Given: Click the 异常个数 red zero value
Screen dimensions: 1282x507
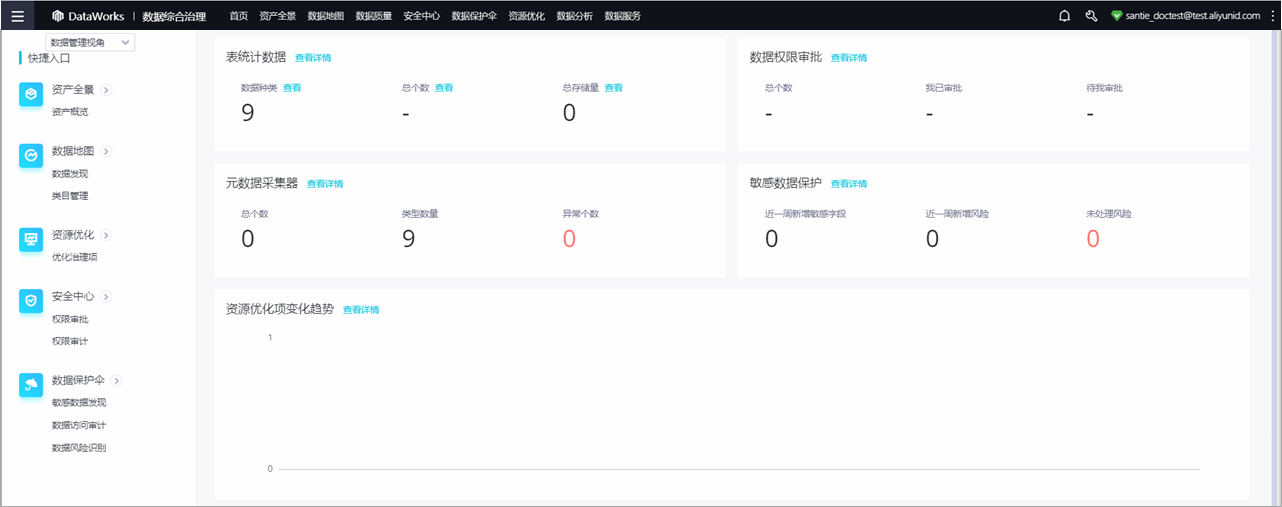Looking at the screenshot, I should [569, 238].
